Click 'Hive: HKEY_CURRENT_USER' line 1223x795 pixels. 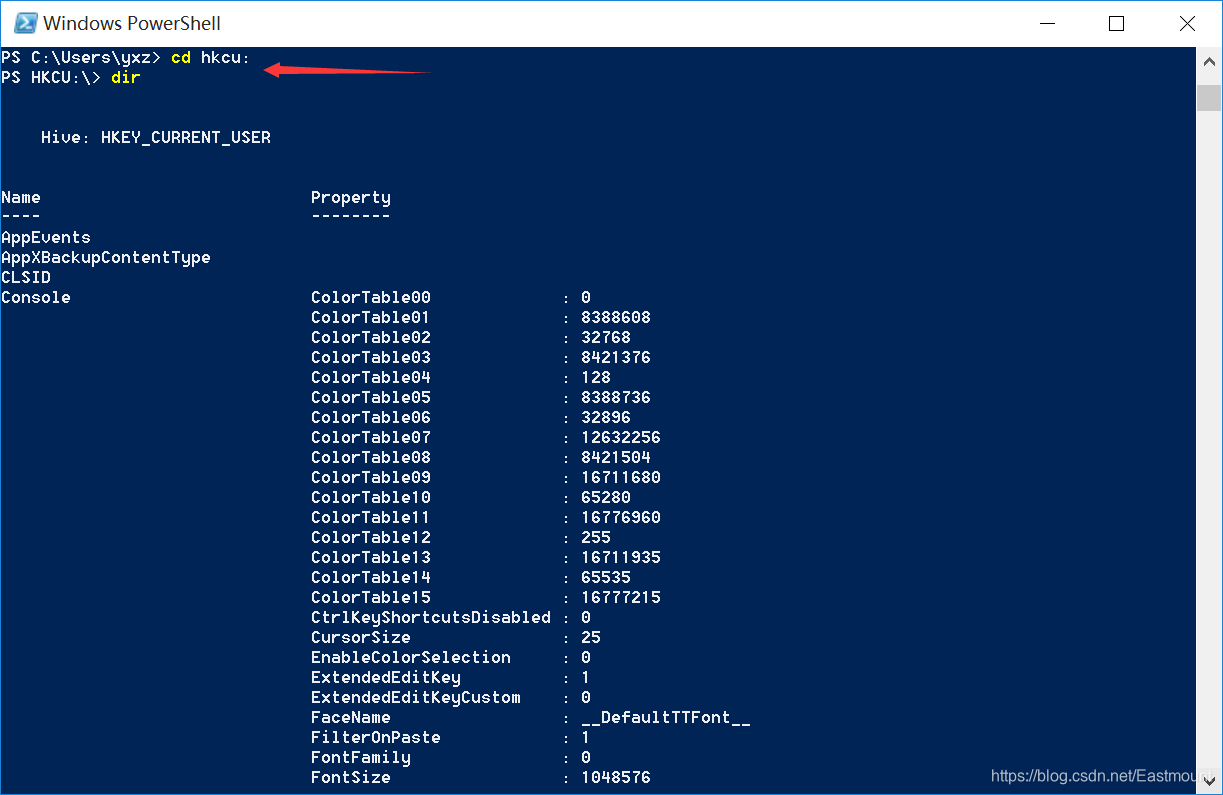156,137
